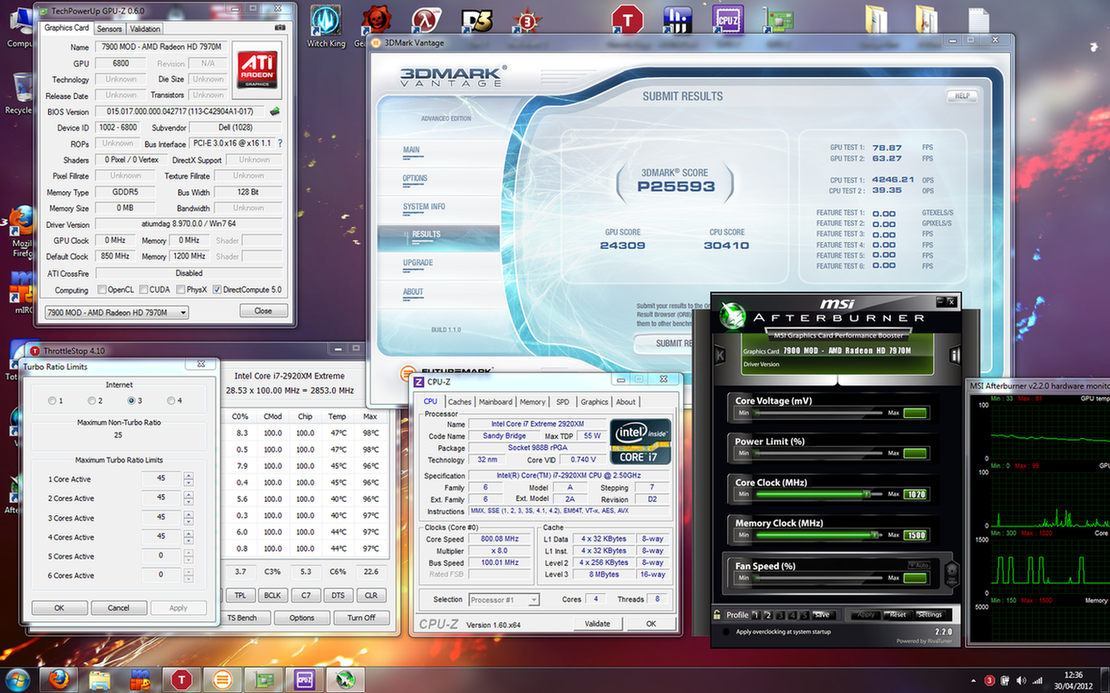1110x693 pixels.
Task: Open the GPU-Z green card desktop shortcut
Action: (x=777, y=20)
